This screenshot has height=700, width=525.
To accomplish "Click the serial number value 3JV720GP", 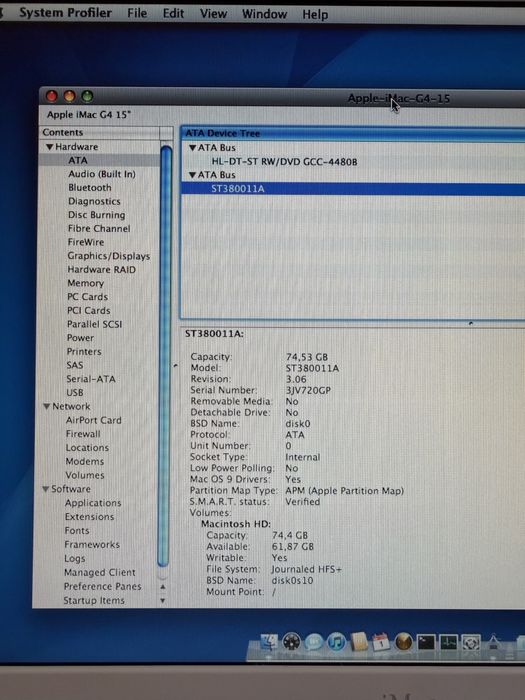I will click(308, 390).
